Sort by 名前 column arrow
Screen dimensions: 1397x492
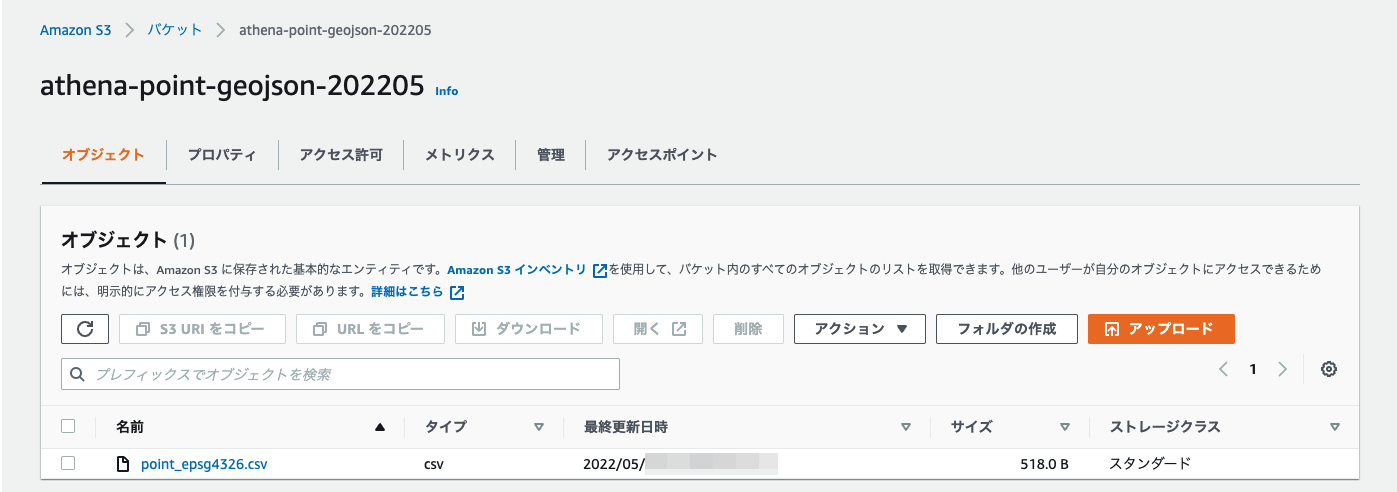pyautogui.click(x=379, y=427)
